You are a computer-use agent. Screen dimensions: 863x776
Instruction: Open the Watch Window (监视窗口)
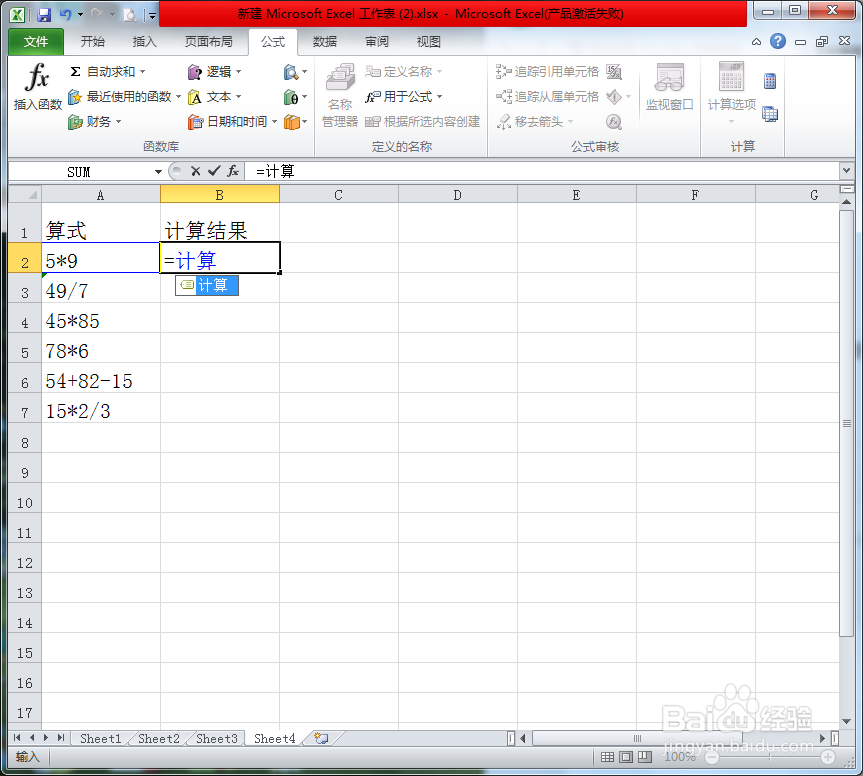pos(669,87)
